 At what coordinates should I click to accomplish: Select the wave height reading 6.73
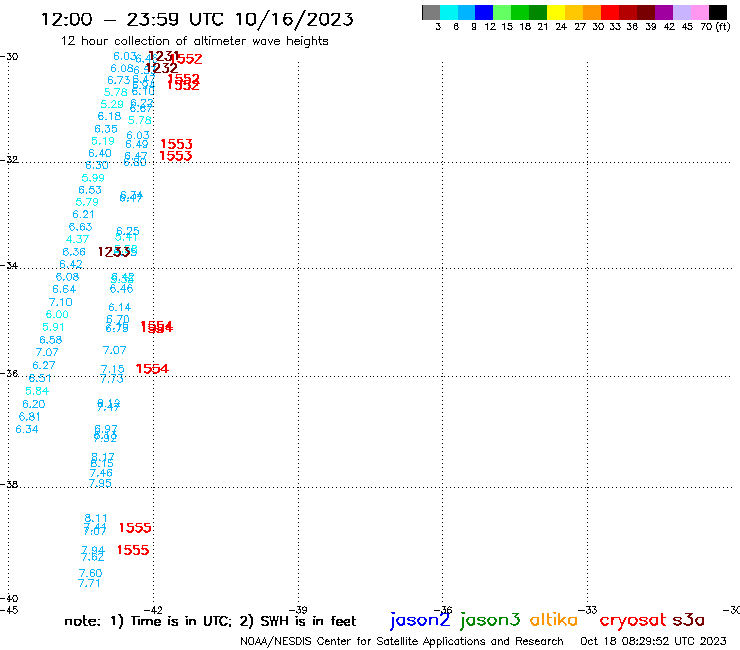pos(118,80)
